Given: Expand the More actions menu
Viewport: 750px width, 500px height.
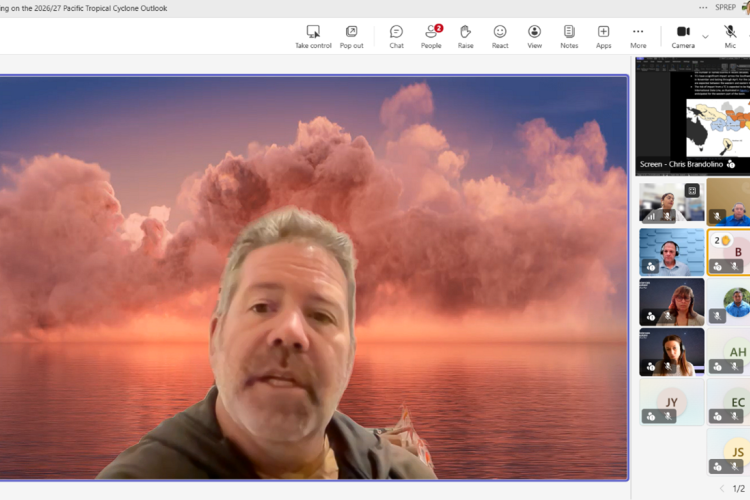Looking at the screenshot, I should pos(638,37).
